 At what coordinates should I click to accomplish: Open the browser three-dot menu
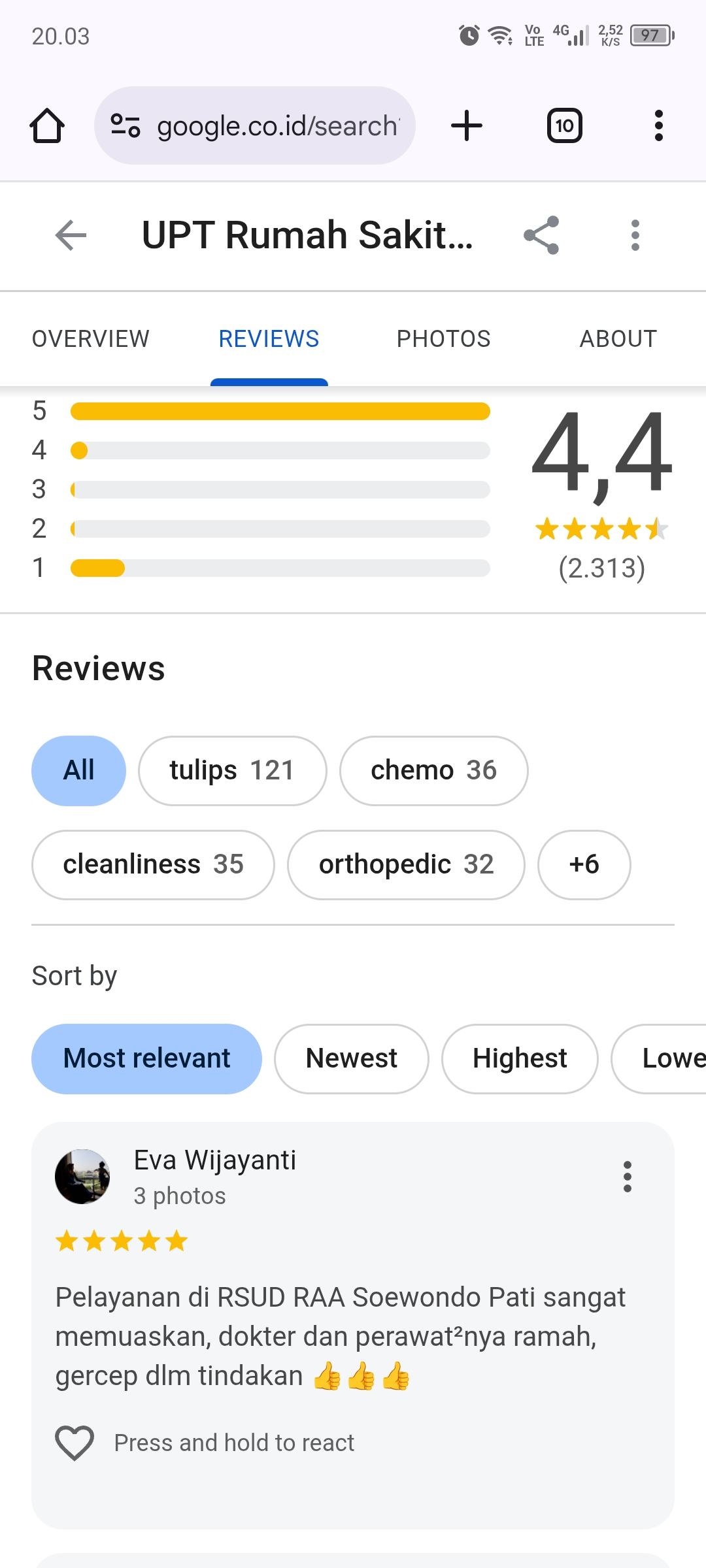[x=658, y=125]
